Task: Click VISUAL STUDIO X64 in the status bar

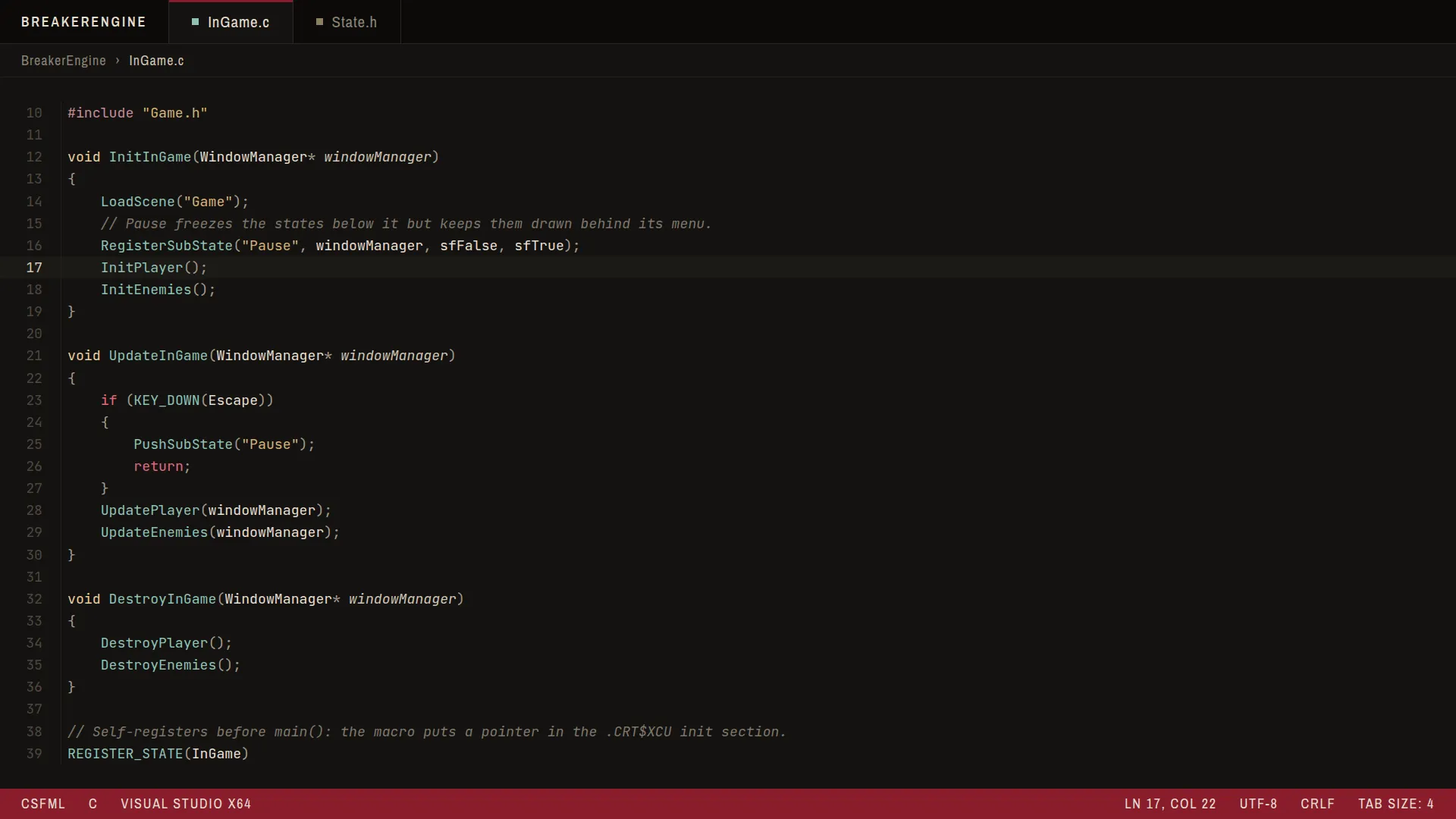Action: (186, 804)
